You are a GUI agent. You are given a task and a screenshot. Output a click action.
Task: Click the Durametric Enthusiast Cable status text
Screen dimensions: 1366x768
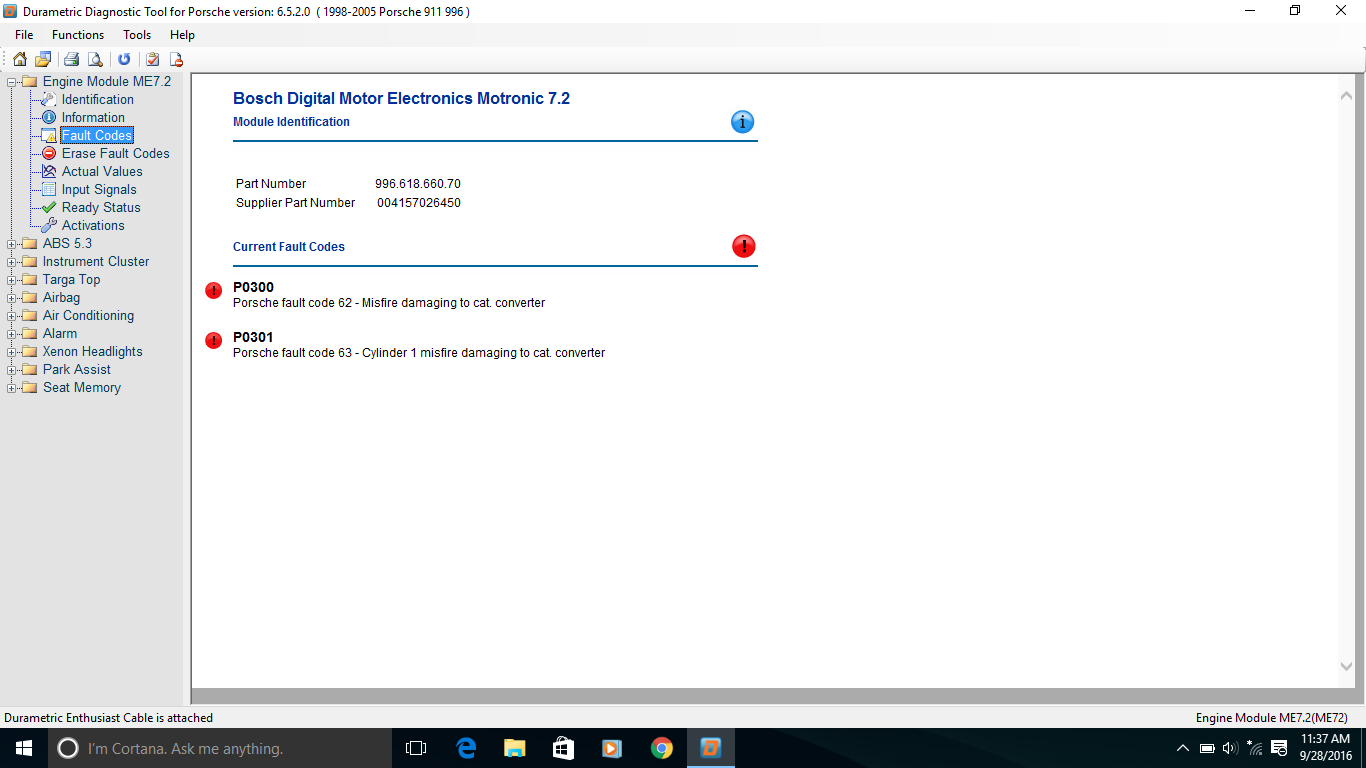(108, 718)
